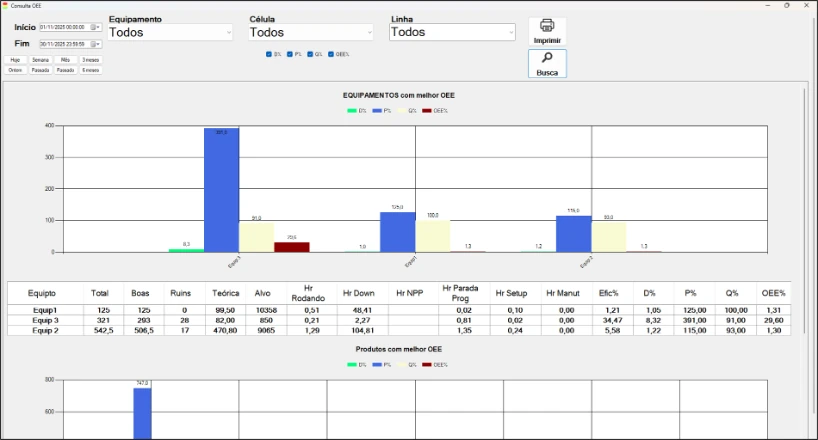Expand the Equipamento dropdown

point(228,32)
